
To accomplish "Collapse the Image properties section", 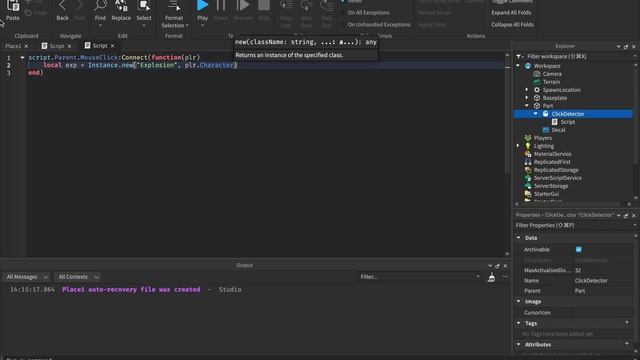I will coord(519,302).
